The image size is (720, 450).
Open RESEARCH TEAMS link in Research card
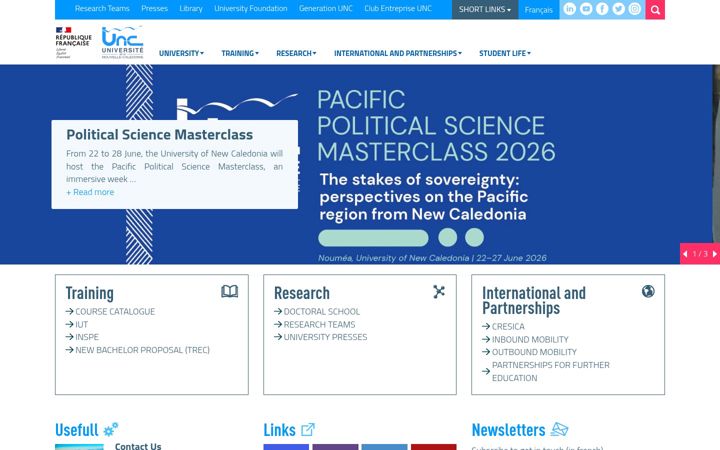pyautogui.click(x=319, y=324)
